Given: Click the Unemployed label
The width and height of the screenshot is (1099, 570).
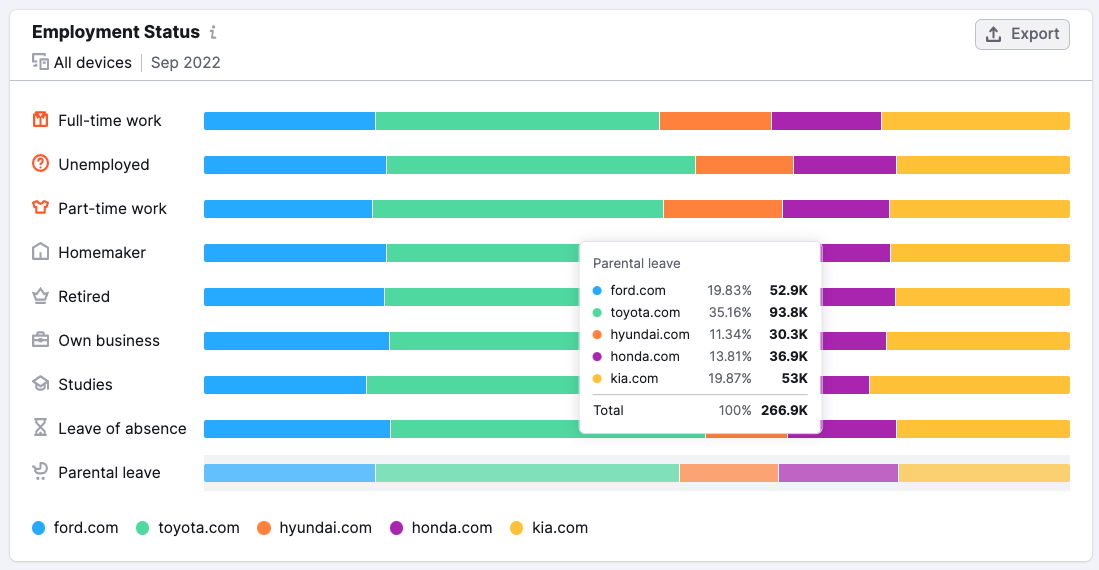Looking at the screenshot, I should pyautogui.click(x=104, y=165).
